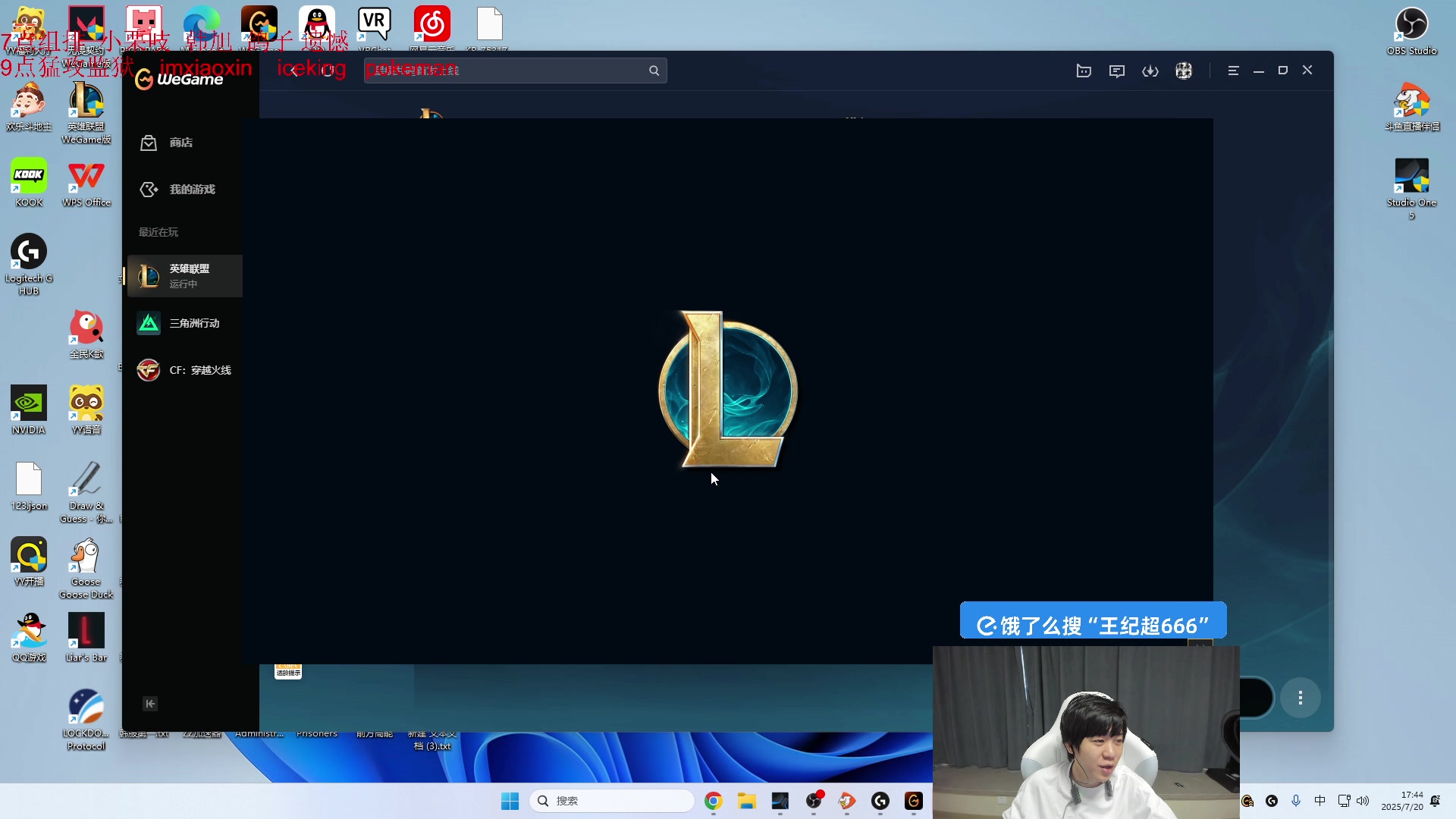The height and width of the screenshot is (819, 1456).
Task: Open Windows Start menu
Action: 510,801
